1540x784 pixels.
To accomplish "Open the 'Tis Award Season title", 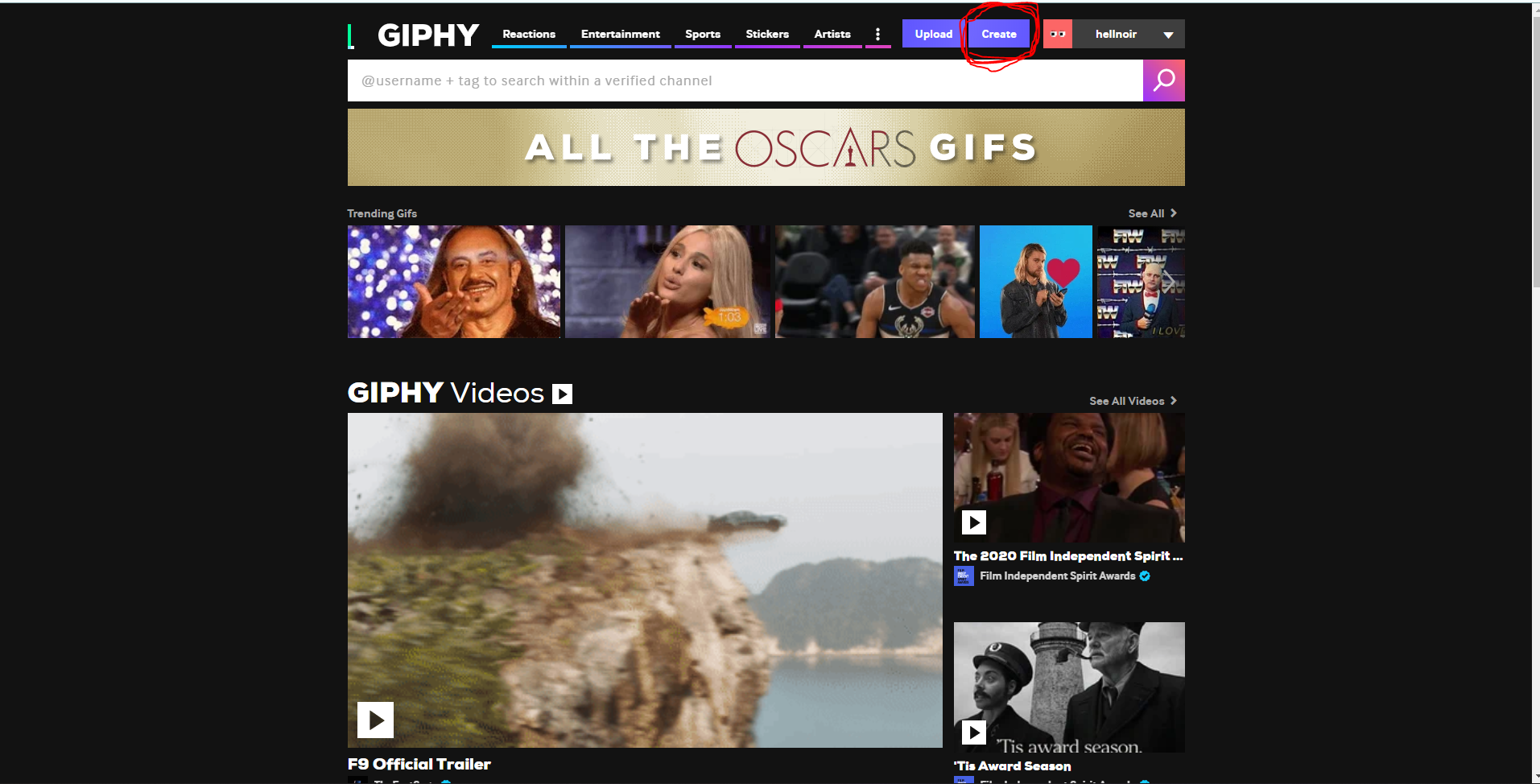I will 1013,766.
